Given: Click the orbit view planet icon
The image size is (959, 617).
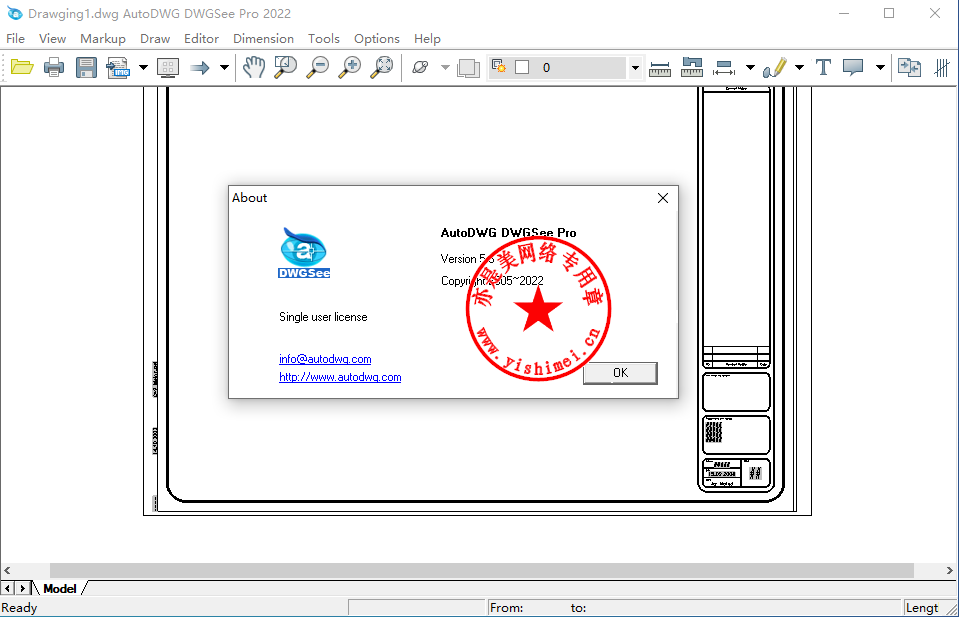Looking at the screenshot, I should pyautogui.click(x=421, y=67).
